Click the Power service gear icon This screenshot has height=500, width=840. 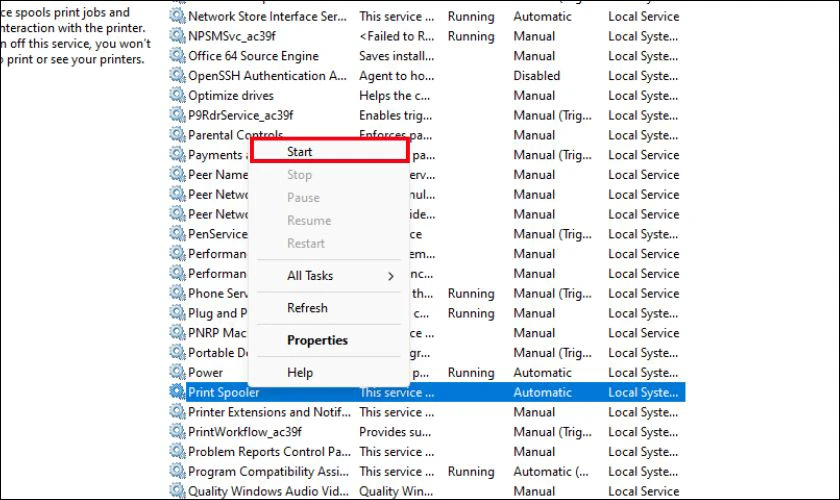pyautogui.click(x=177, y=372)
